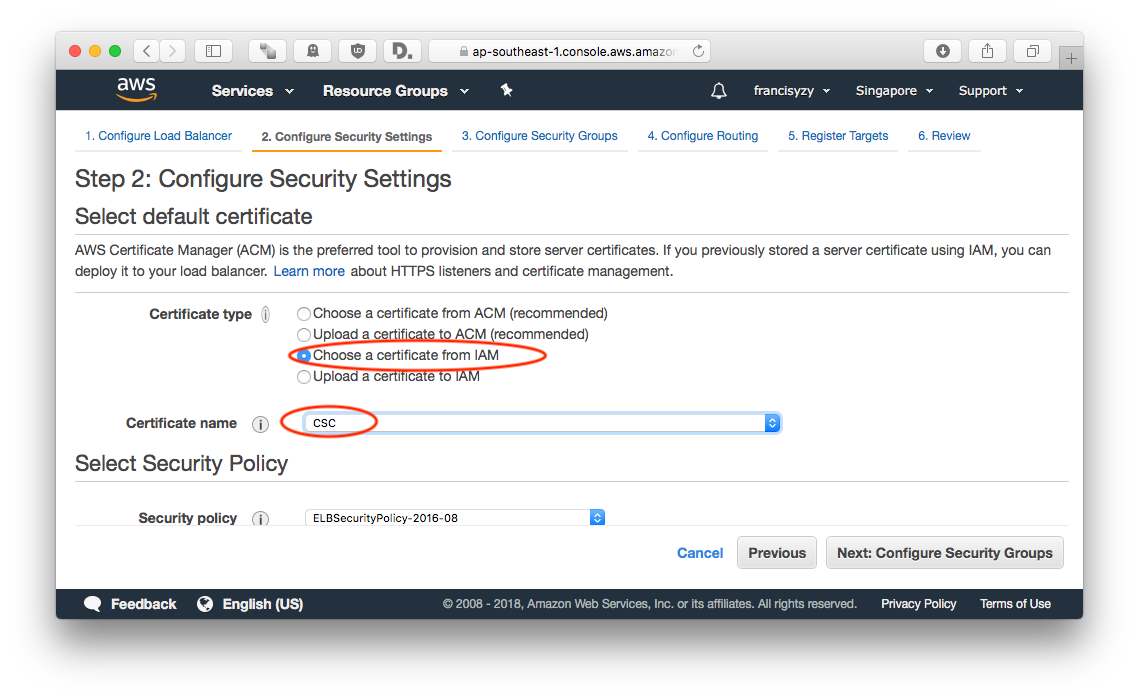
Task: Click English (US) language selector
Action: pos(262,604)
